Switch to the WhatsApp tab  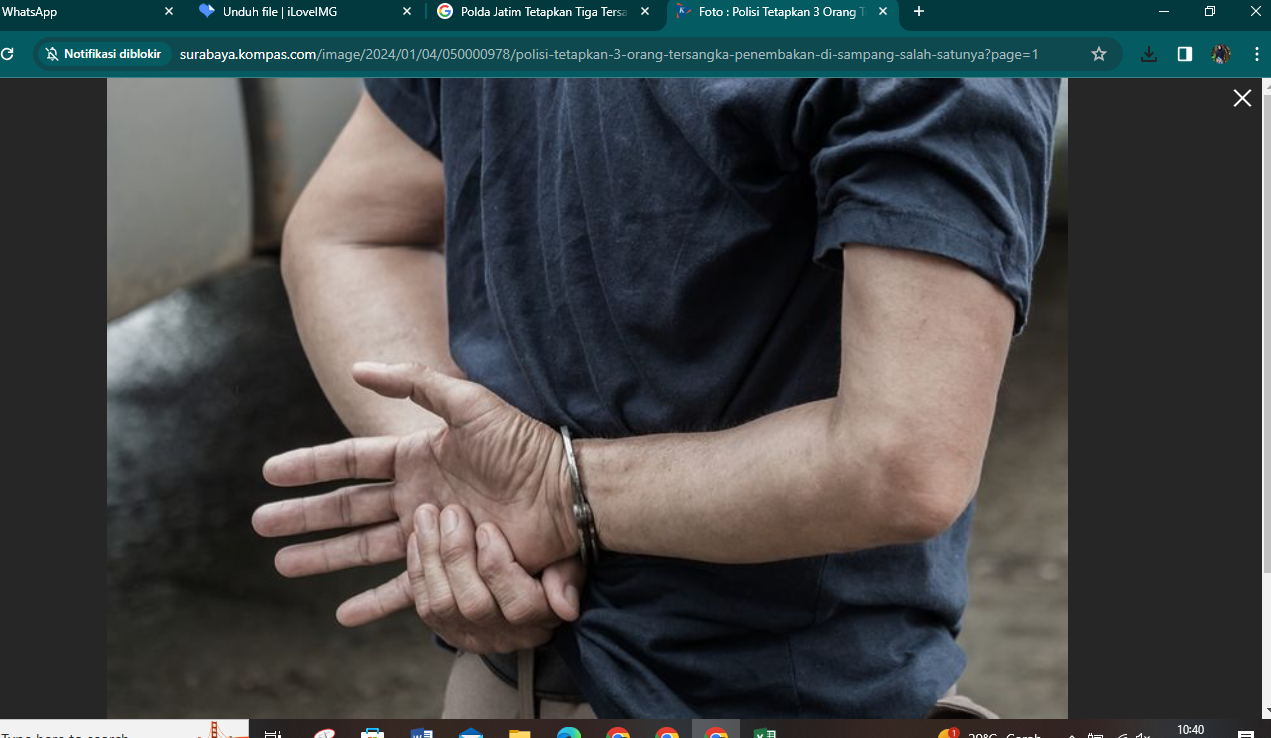click(82, 12)
